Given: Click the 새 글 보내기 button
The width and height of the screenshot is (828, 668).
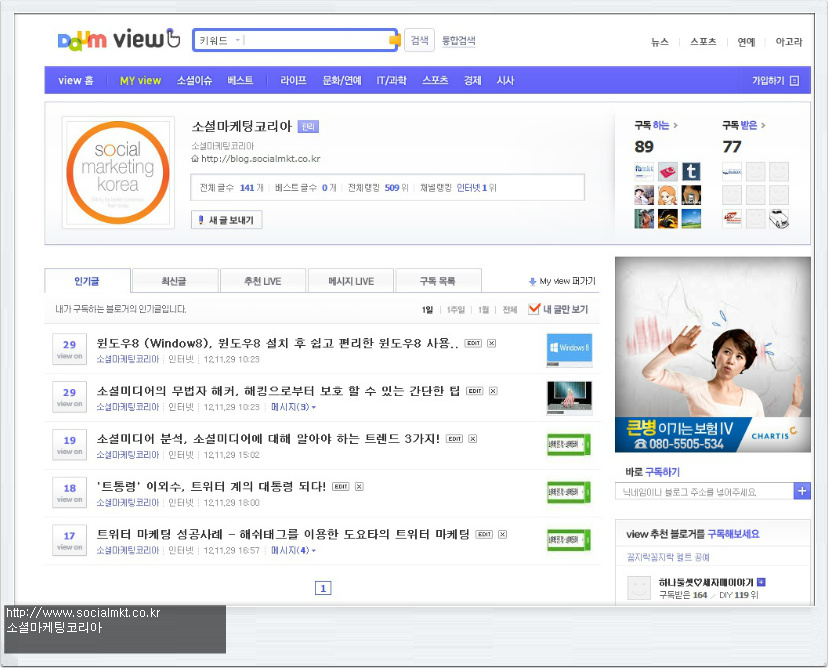Looking at the screenshot, I should 227,220.
